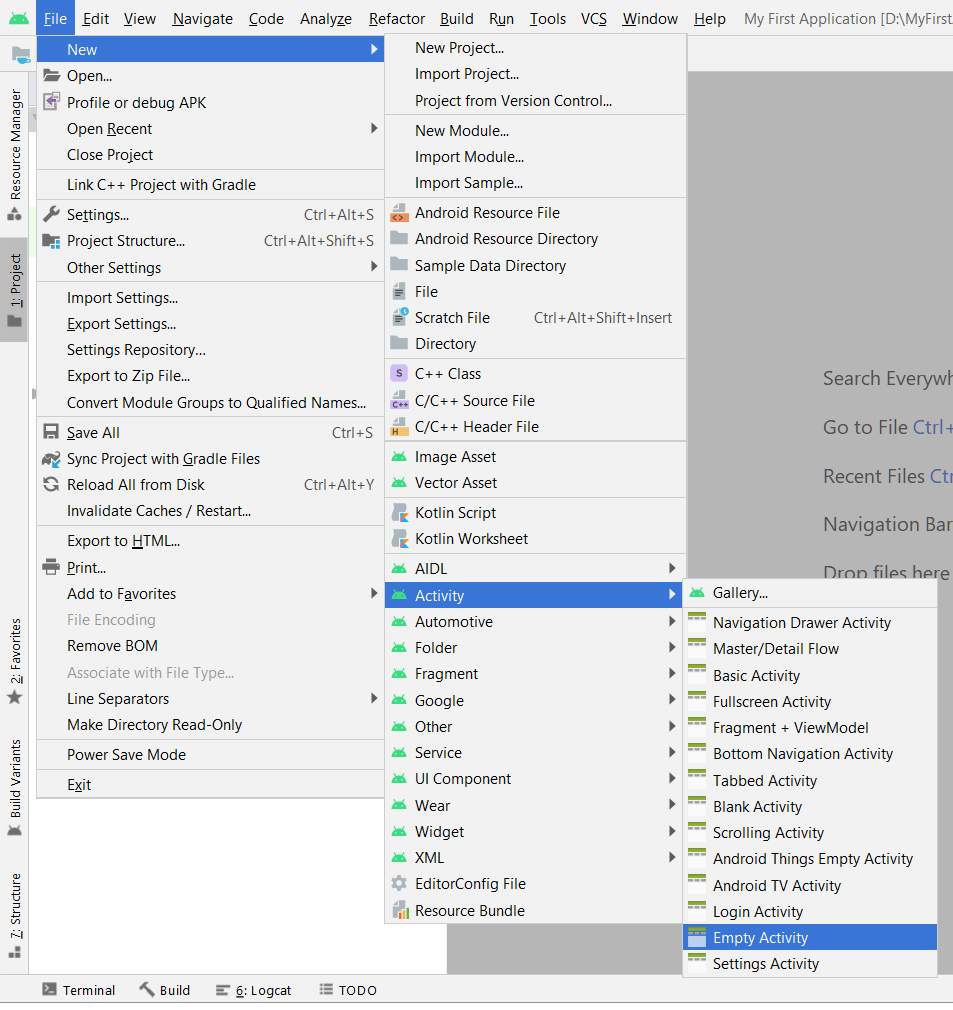Choose Project from Version Control...
The height and width of the screenshot is (1010, 953).
[535, 100]
